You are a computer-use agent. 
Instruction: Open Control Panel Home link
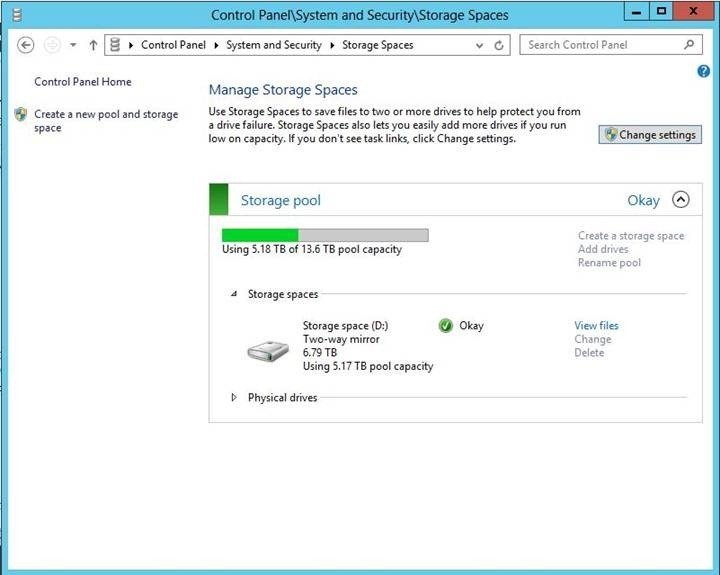point(83,82)
